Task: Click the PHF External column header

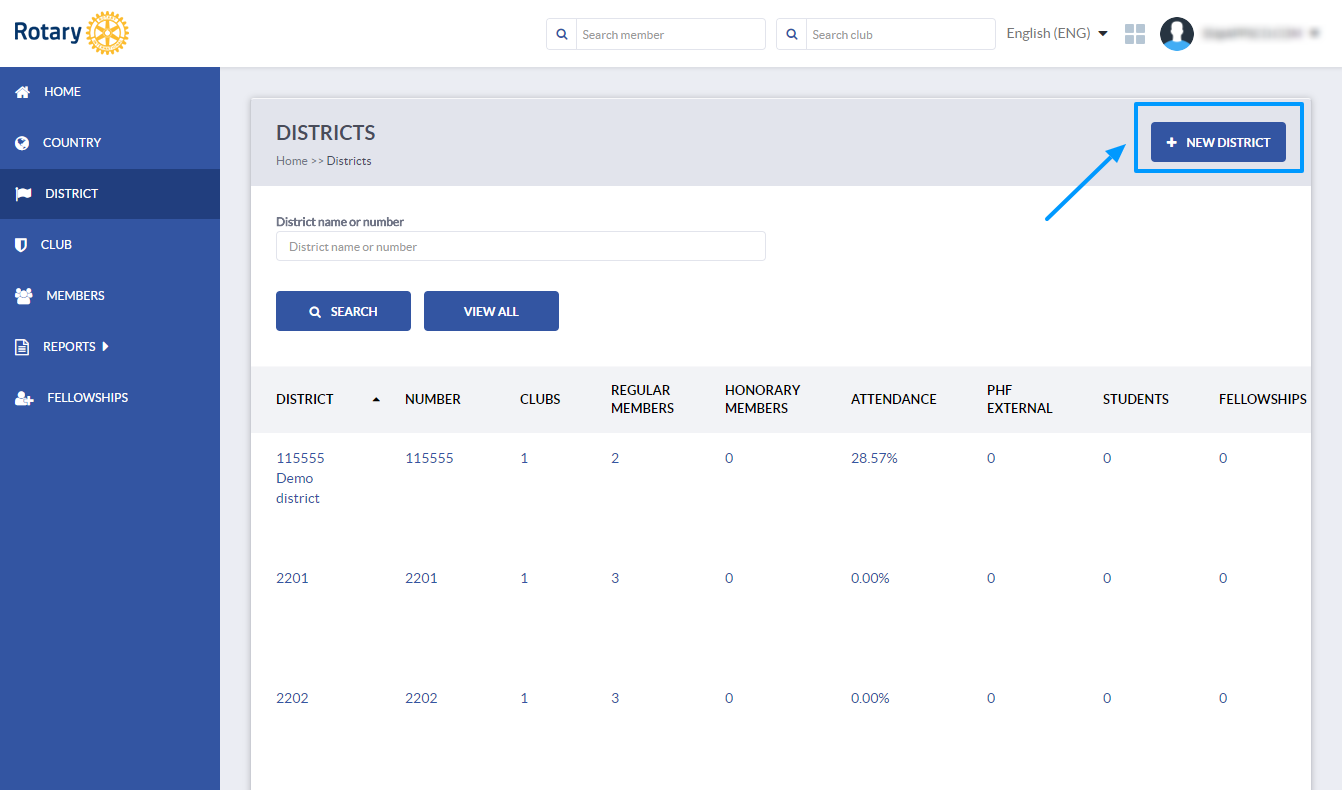Action: [x=1020, y=399]
